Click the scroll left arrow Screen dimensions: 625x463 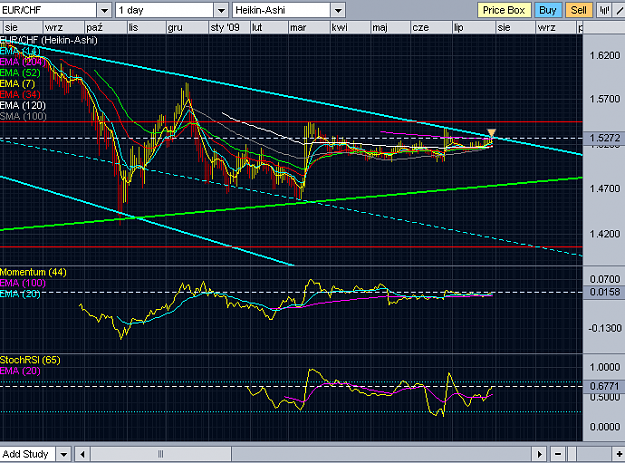[83, 454]
